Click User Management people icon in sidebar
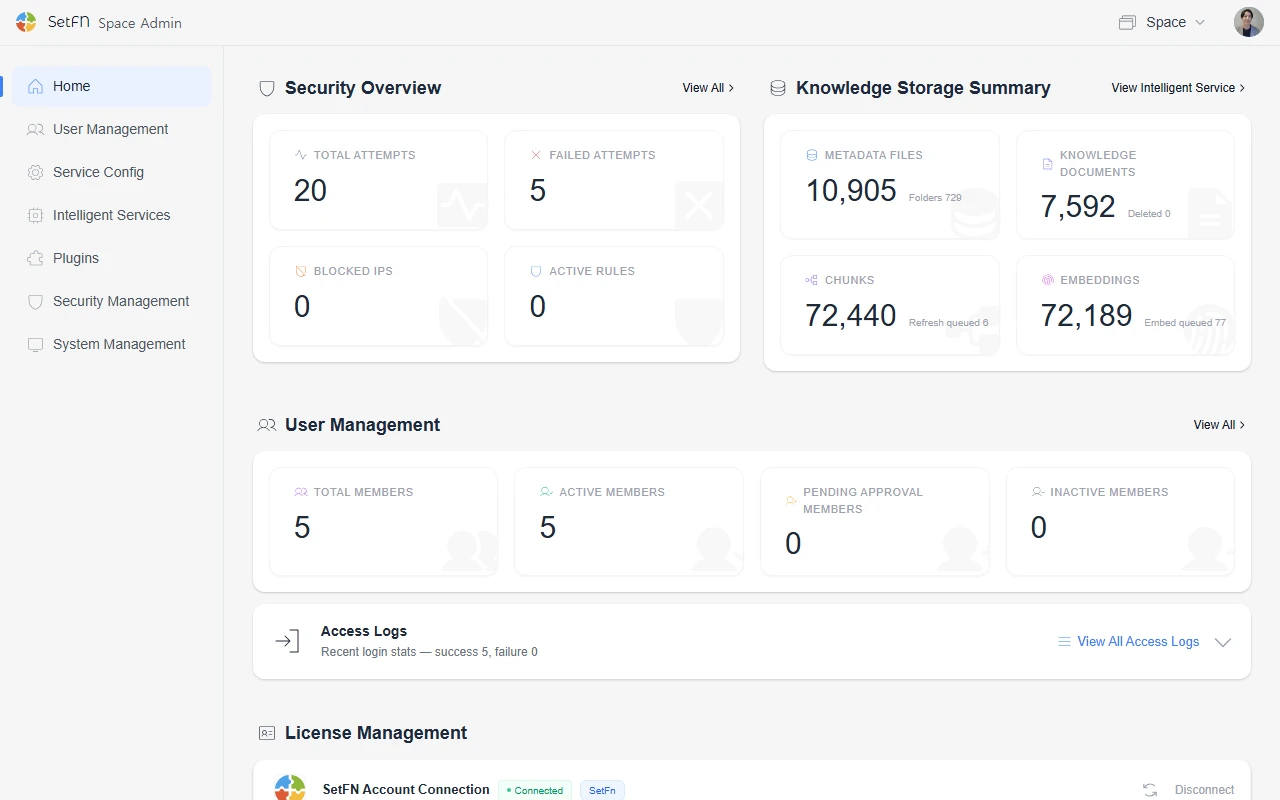The image size is (1280, 800). click(x=36, y=129)
